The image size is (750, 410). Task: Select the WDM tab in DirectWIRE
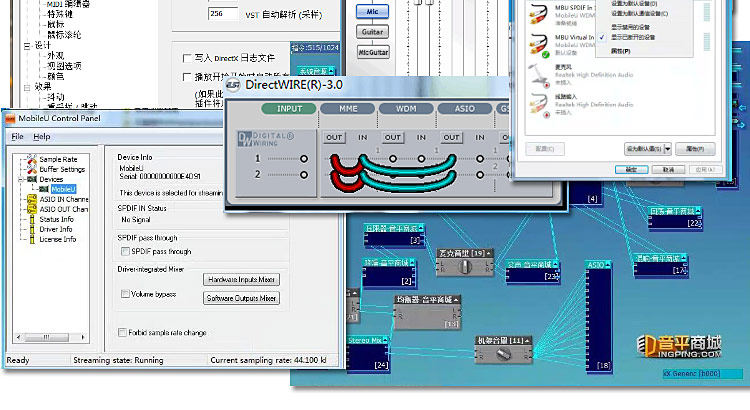[x=406, y=109]
